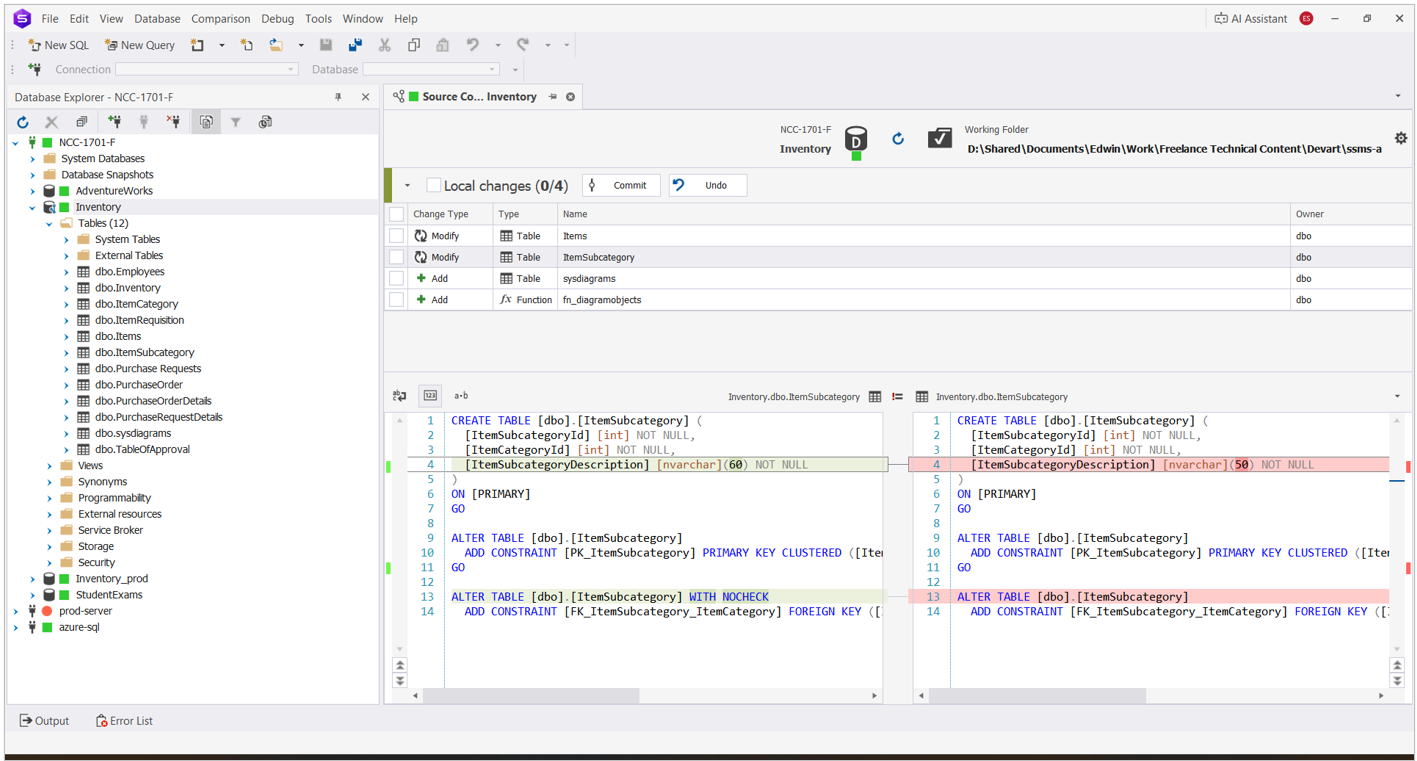Open the Debug menu

coord(278,18)
